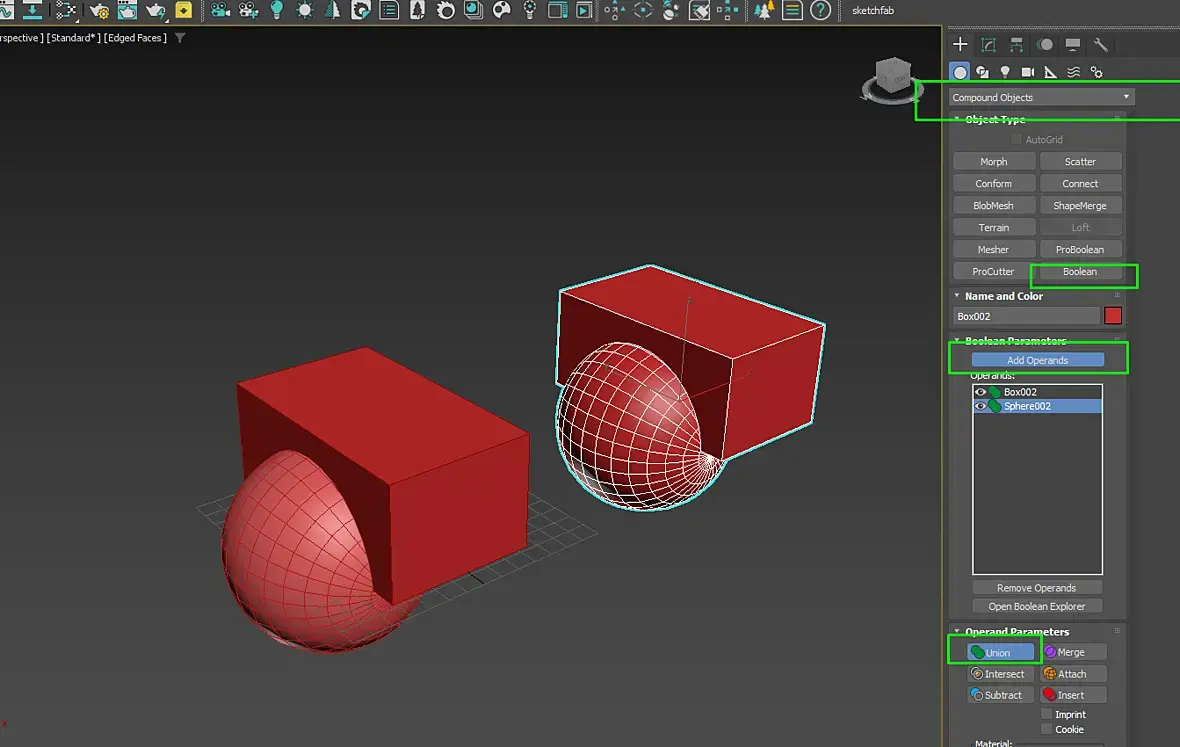Choose the Shapes category icon
The width and height of the screenshot is (1180, 747).
pos(982,72)
